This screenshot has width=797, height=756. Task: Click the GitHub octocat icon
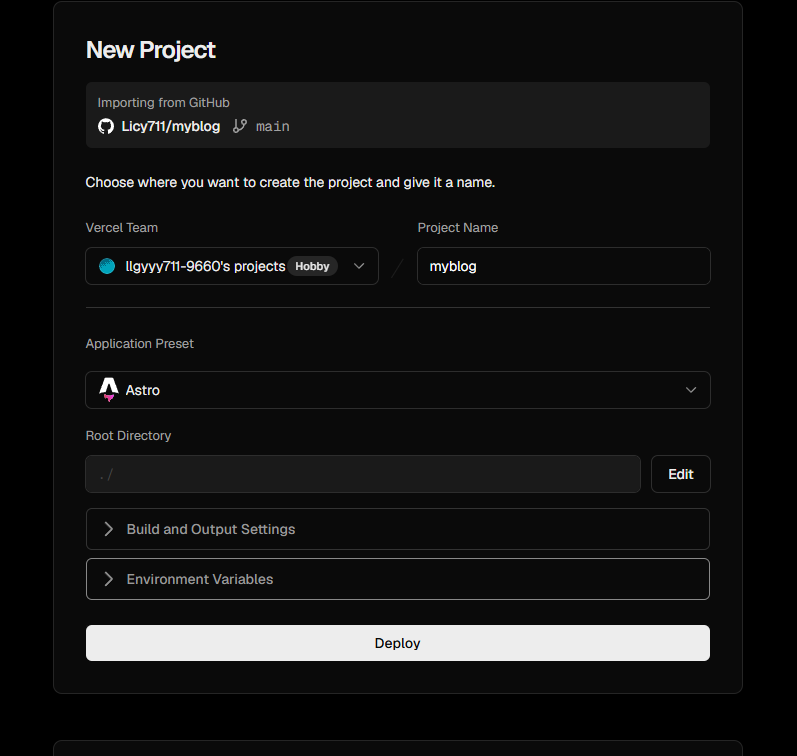[x=106, y=126]
